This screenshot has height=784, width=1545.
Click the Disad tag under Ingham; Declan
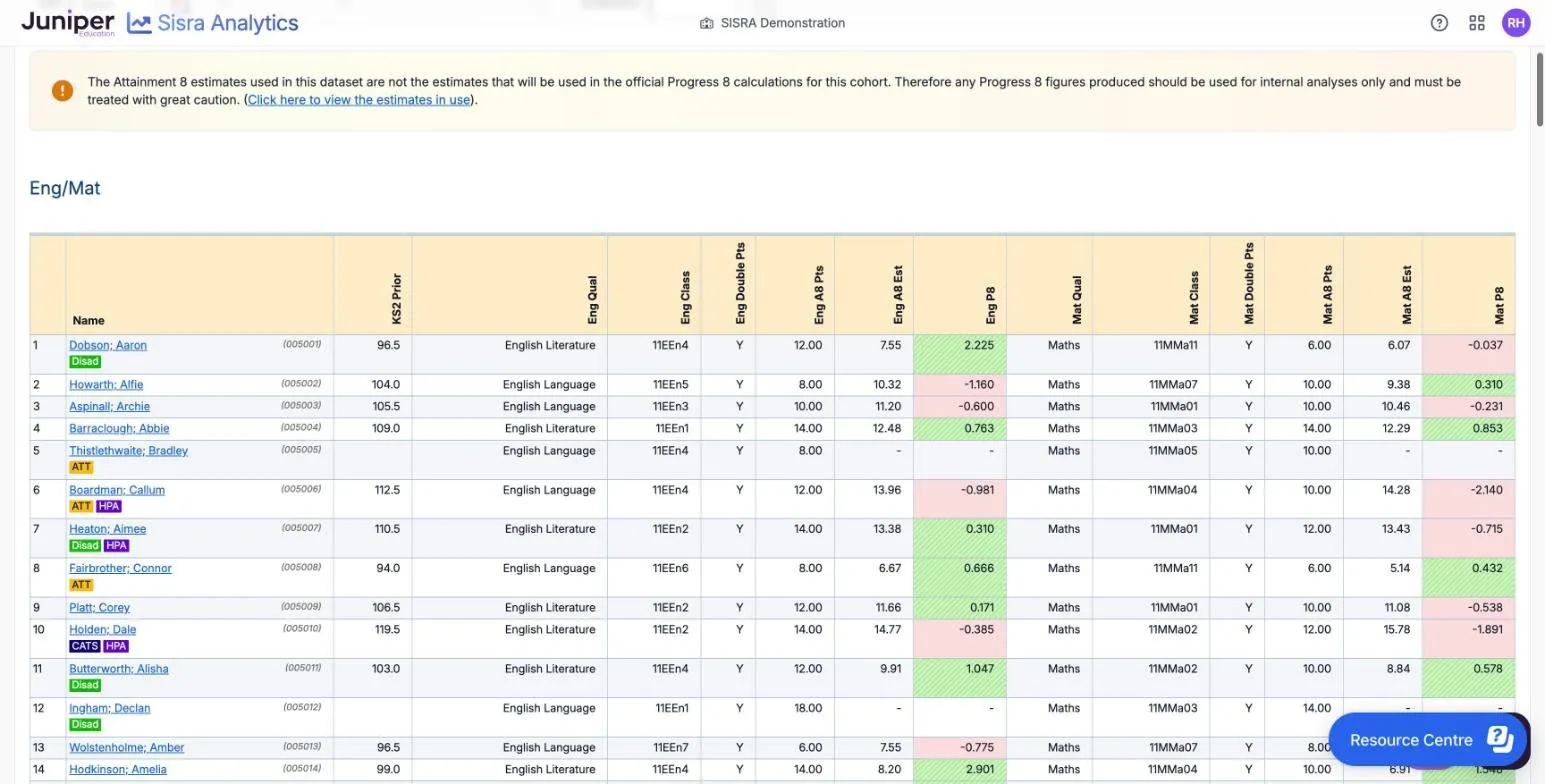[x=85, y=724]
